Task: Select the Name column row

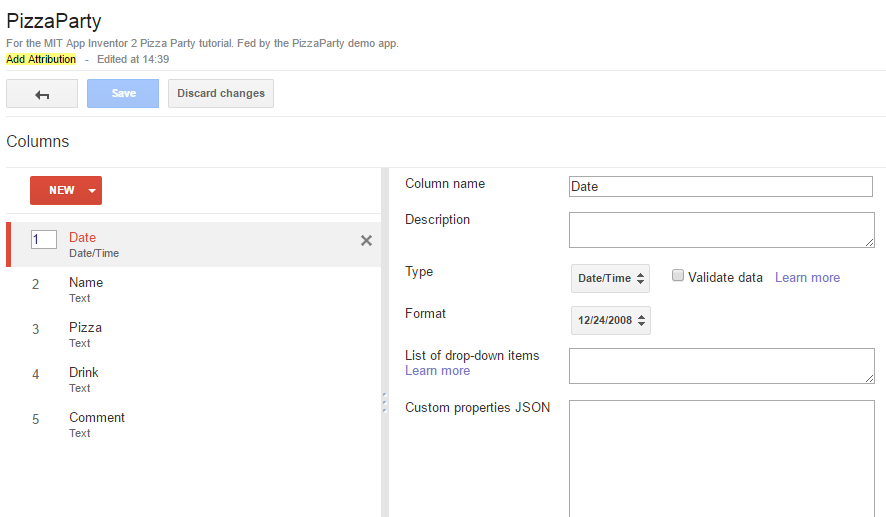Action: 194,290
